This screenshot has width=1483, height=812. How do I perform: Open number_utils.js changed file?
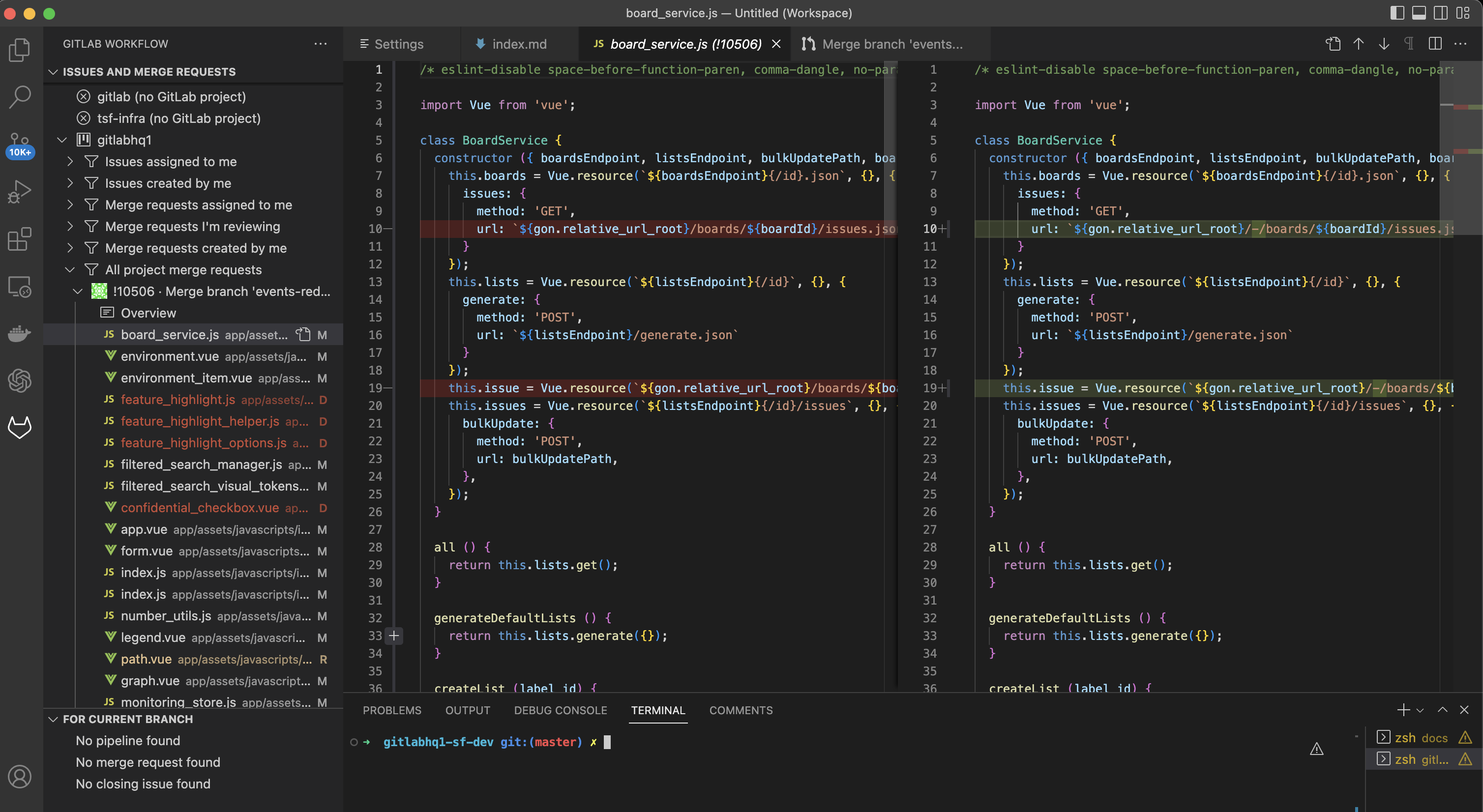tap(193, 616)
